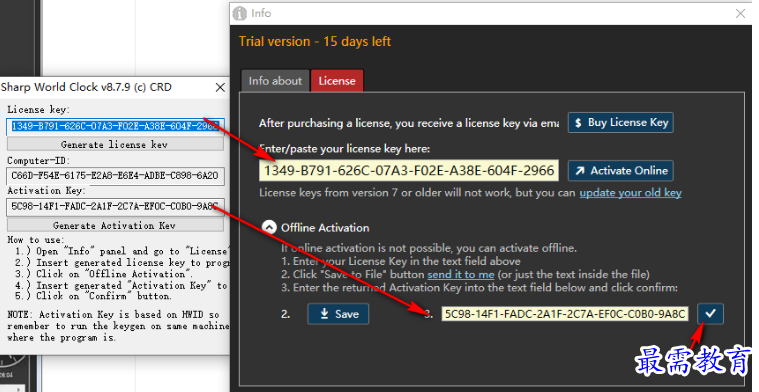759x392 pixels.
Task: Click the How to use heading in the keygen
Action: point(35,240)
